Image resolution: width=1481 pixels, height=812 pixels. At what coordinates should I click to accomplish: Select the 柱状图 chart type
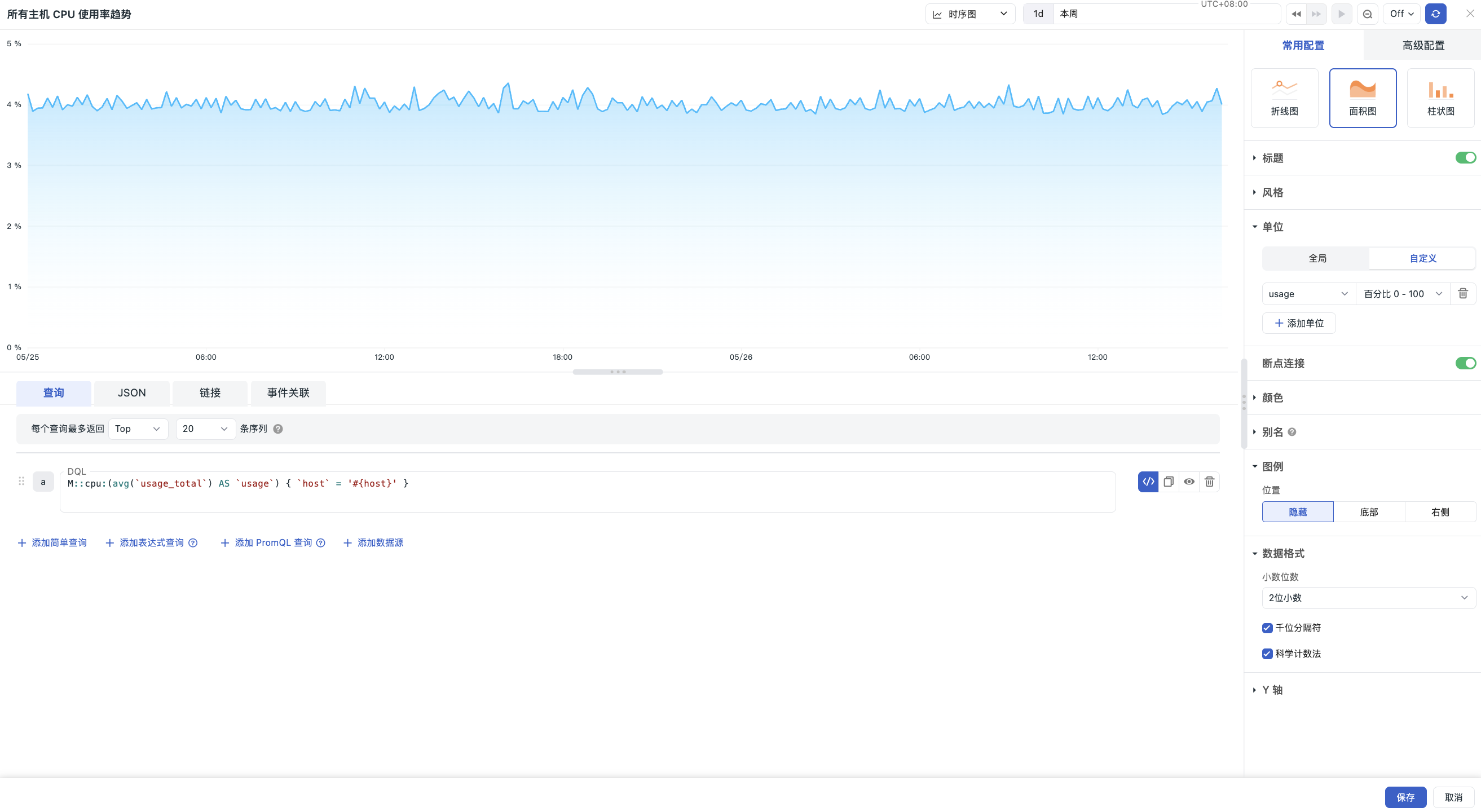click(1441, 98)
